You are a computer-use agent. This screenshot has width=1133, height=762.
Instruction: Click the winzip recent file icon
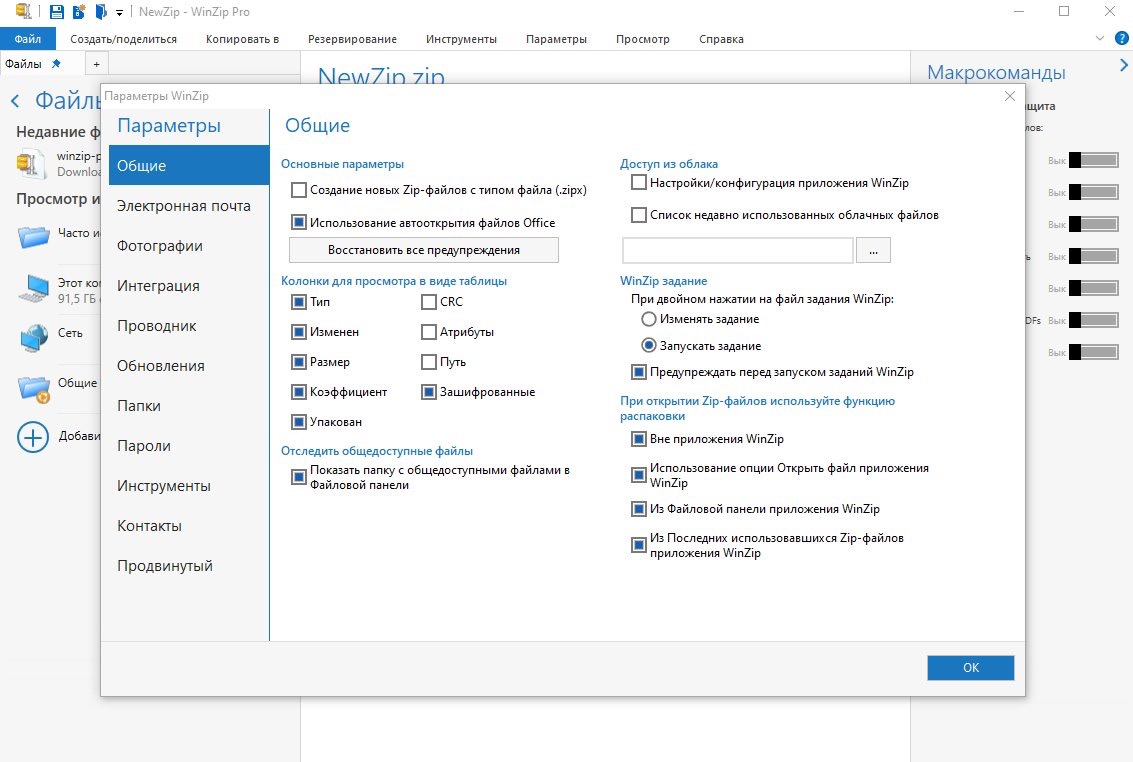31,163
